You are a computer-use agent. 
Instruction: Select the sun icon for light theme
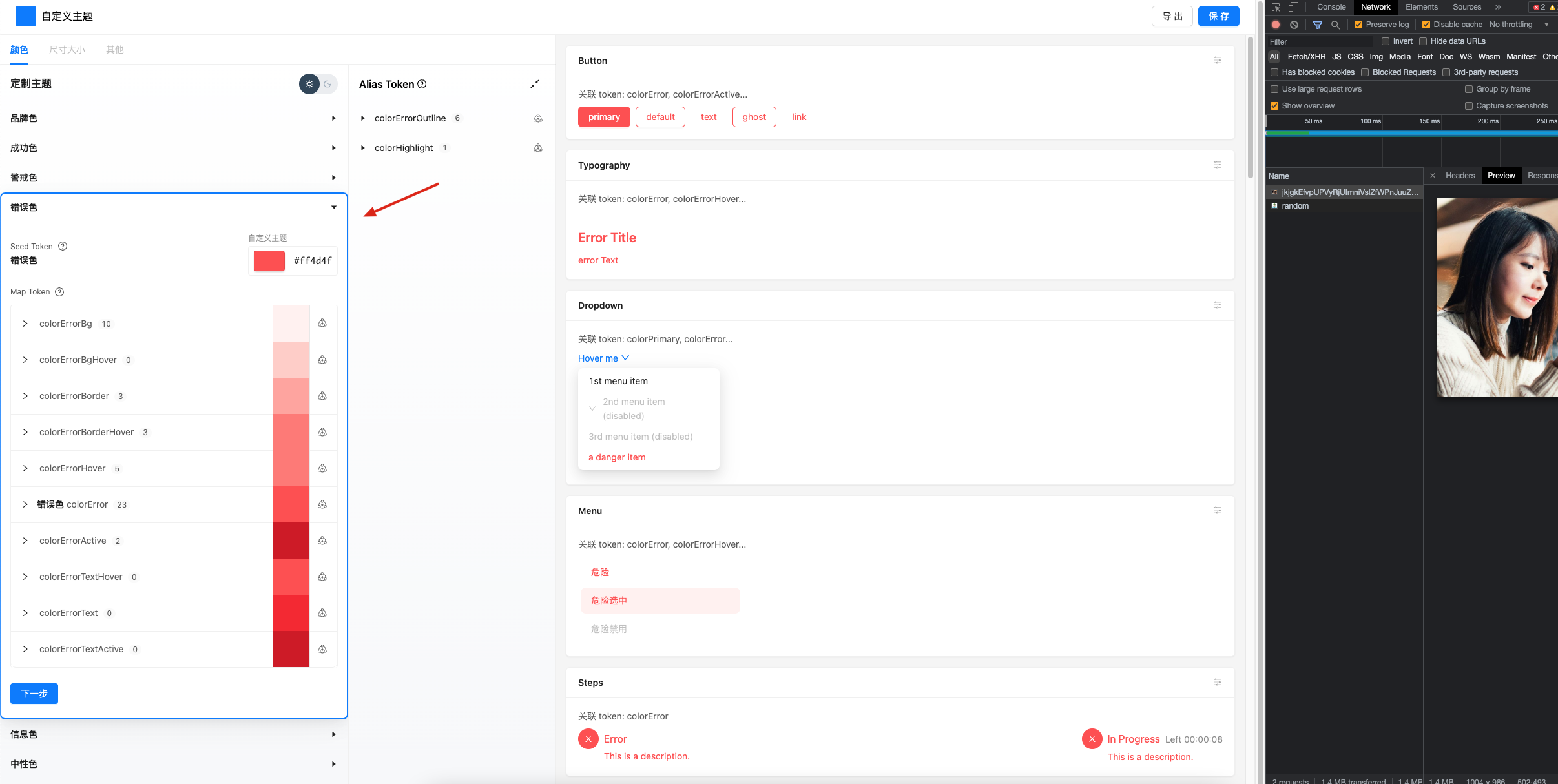click(x=309, y=84)
